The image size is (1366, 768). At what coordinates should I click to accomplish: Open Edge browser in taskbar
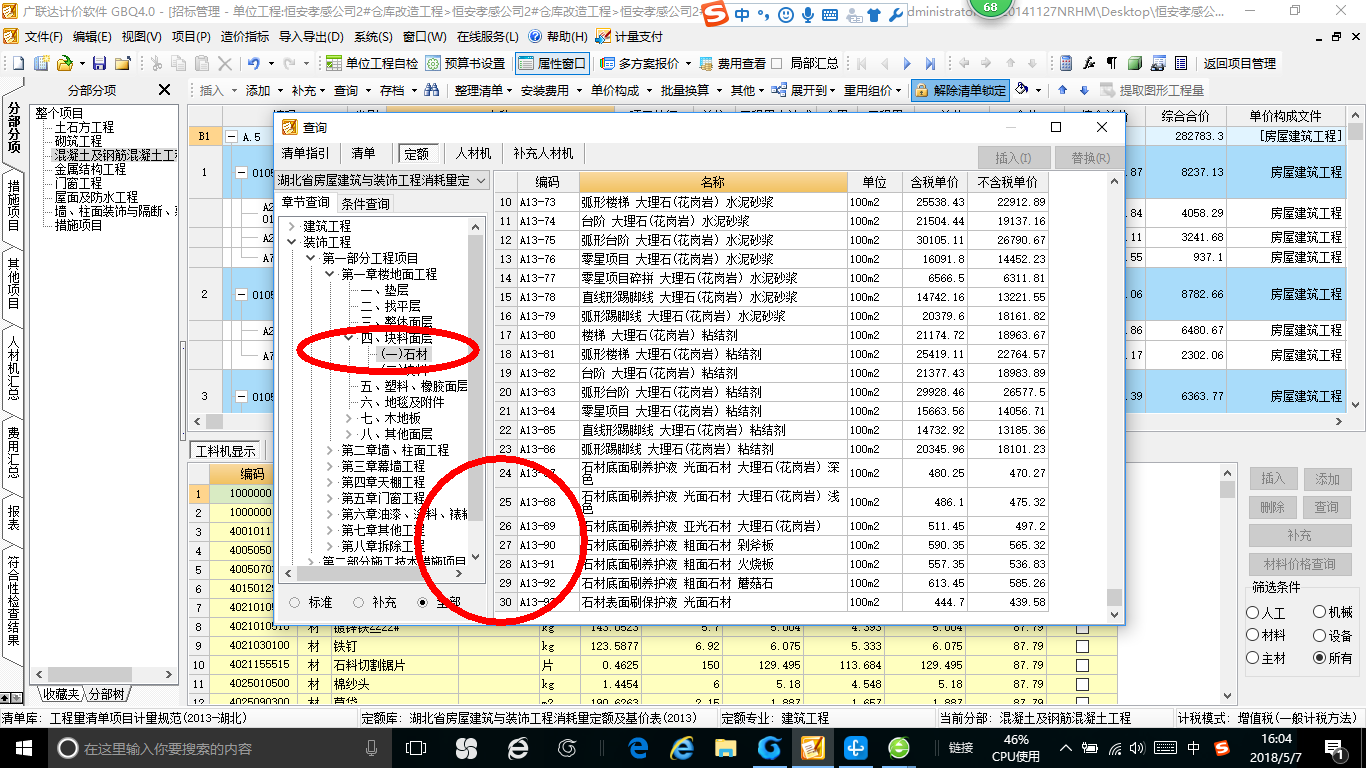(638, 747)
